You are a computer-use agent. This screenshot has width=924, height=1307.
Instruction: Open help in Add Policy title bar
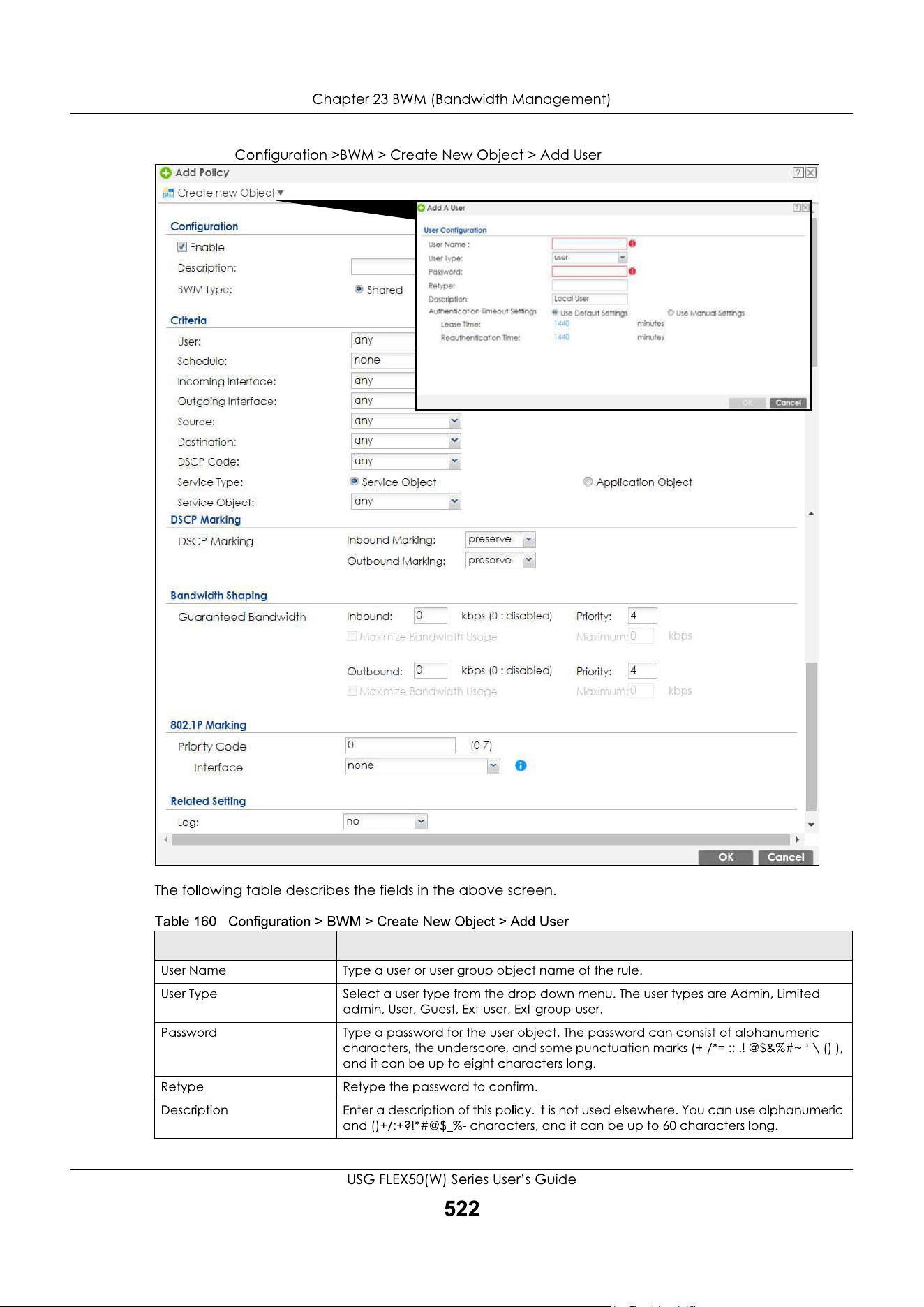pyautogui.click(x=798, y=172)
